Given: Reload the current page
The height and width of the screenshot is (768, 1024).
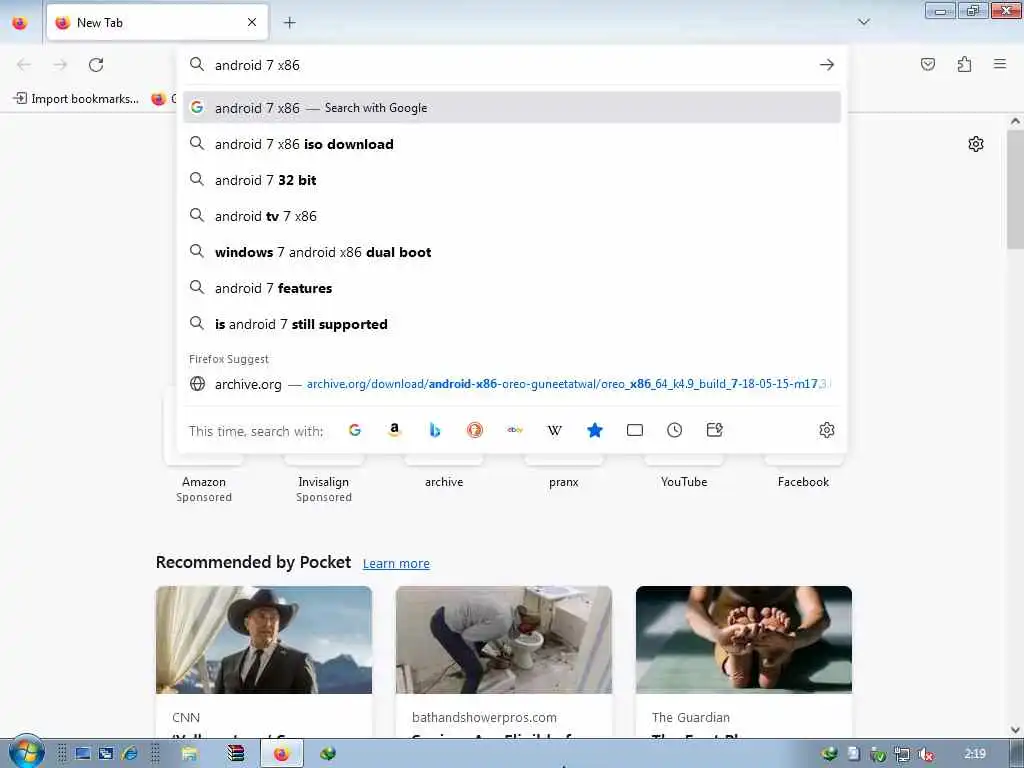Looking at the screenshot, I should (96, 65).
